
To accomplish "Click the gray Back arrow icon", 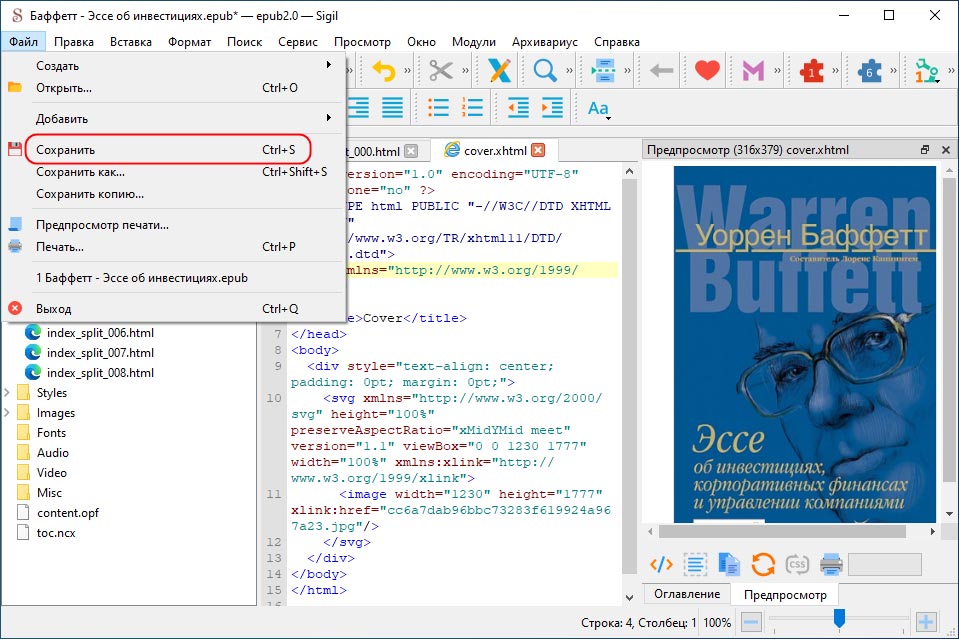I will point(661,71).
